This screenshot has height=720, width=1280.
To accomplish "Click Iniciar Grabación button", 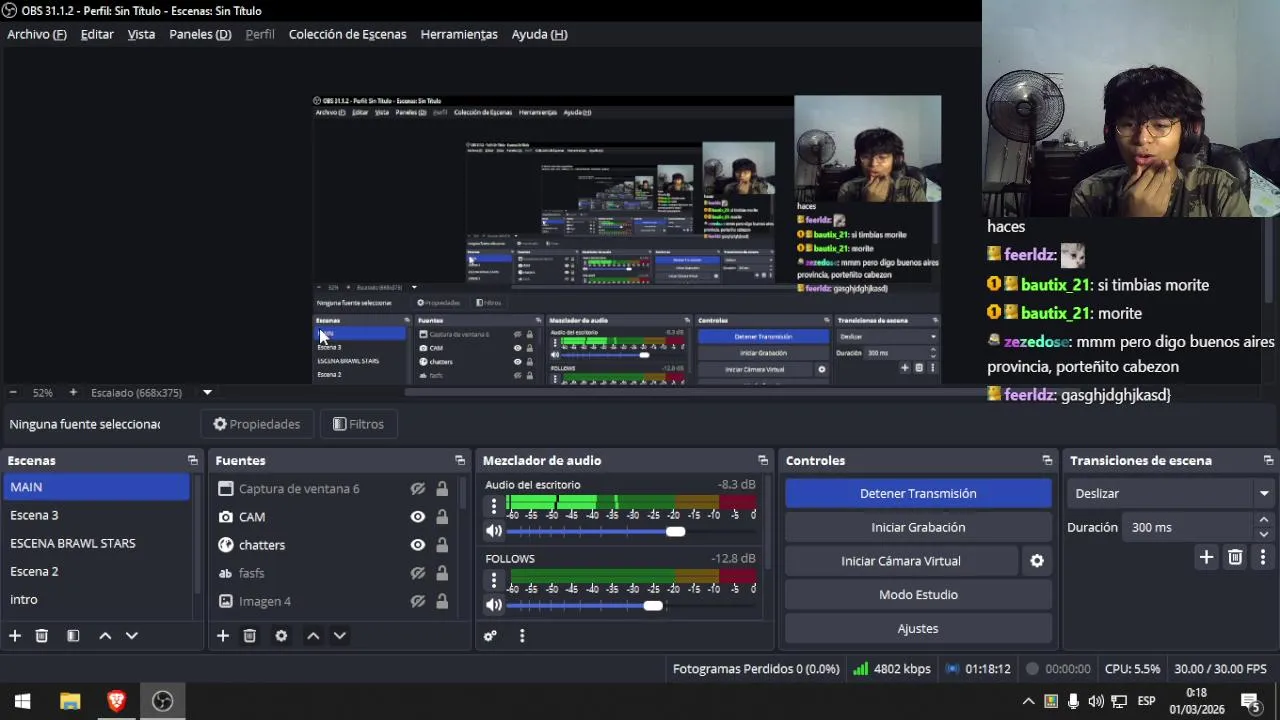I will [918, 527].
